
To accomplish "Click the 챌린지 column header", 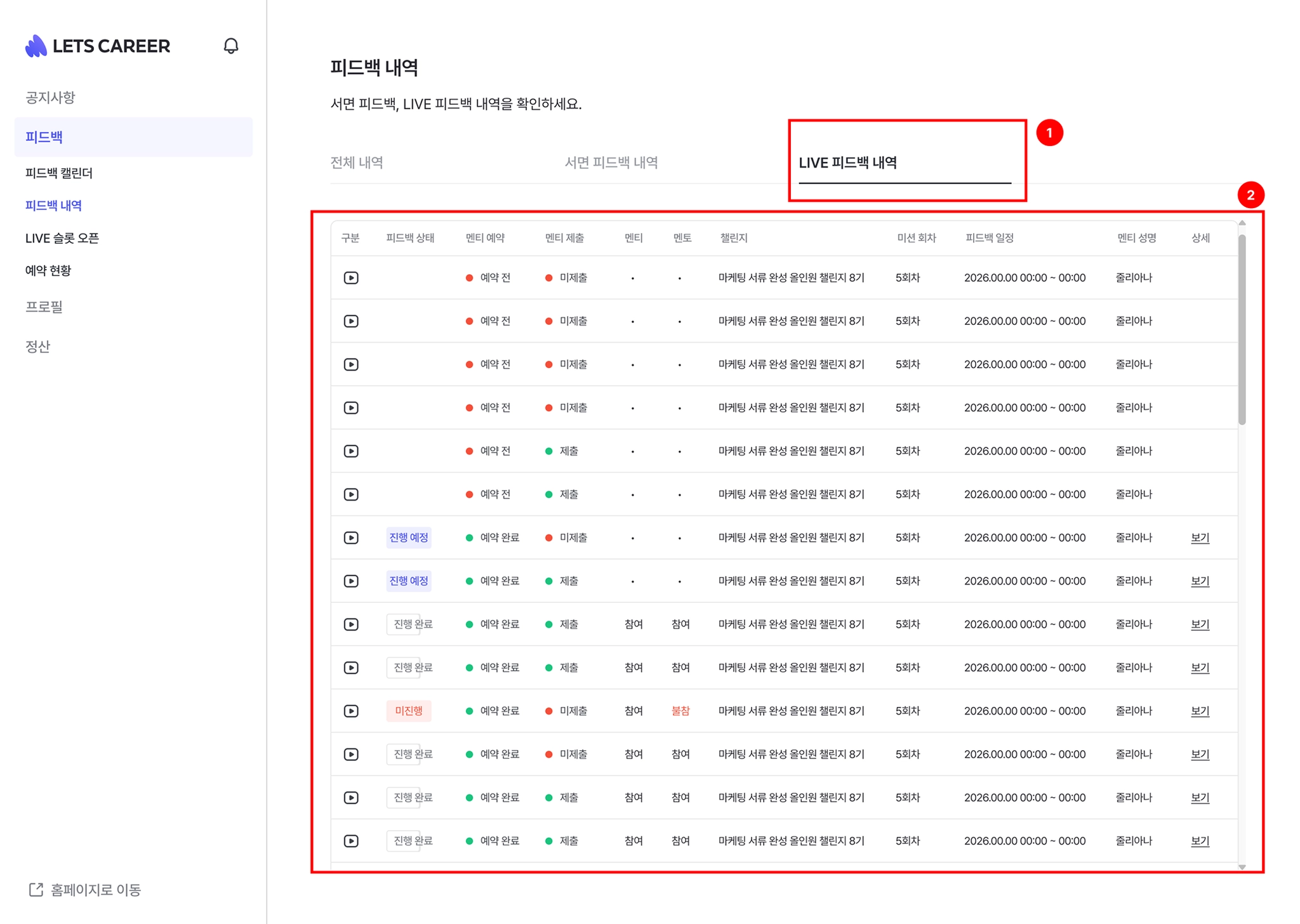I will [734, 238].
